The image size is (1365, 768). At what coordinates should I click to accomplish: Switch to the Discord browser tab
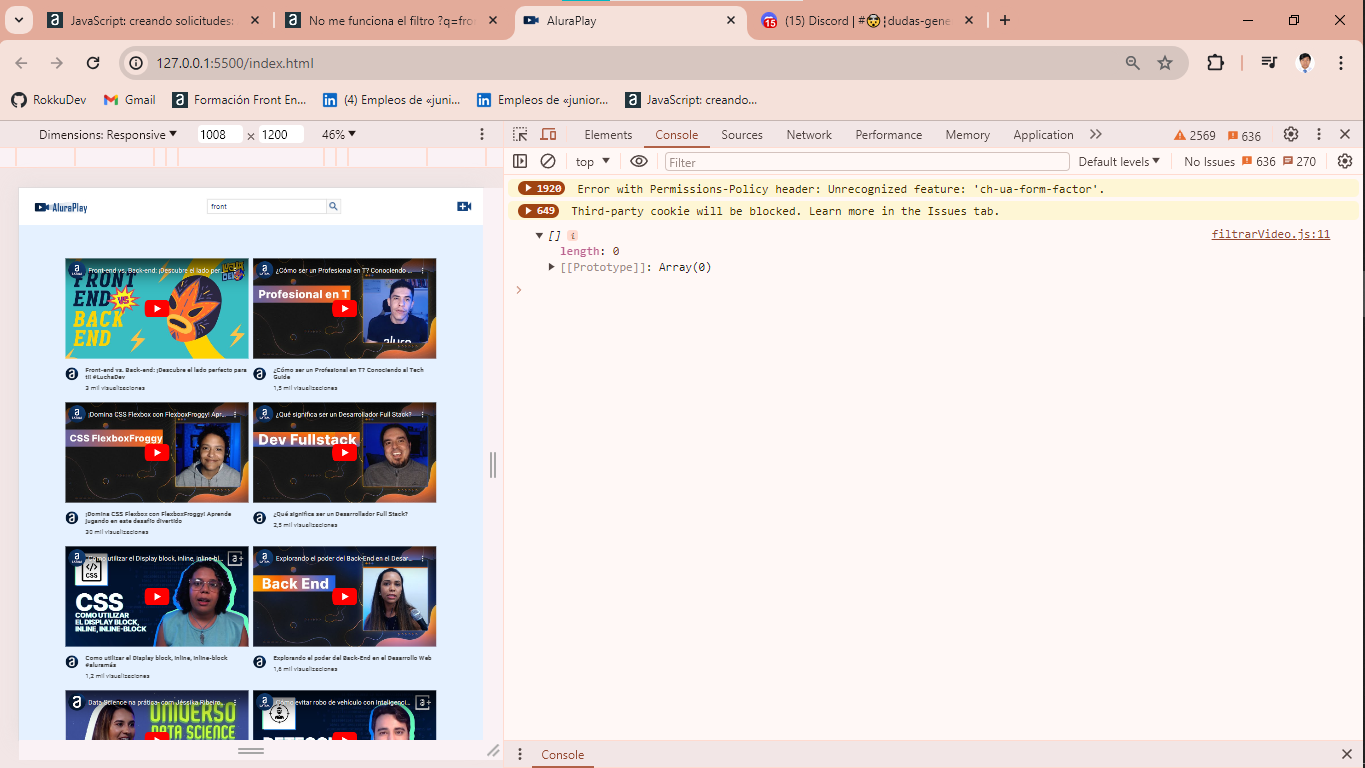click(x=866, y=20)
